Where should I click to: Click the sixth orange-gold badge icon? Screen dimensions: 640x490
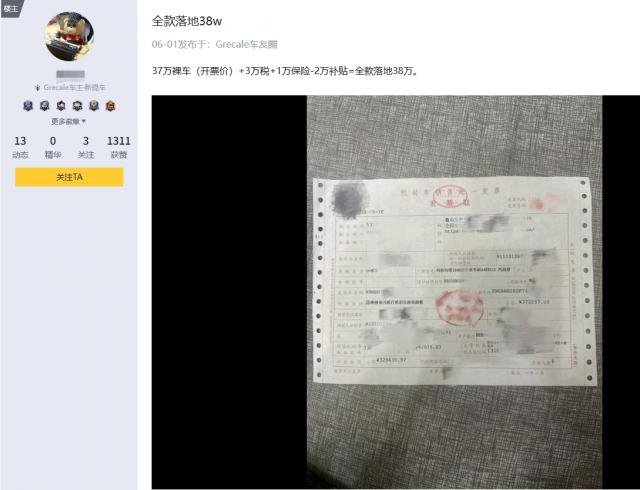(x=110, y=106)
